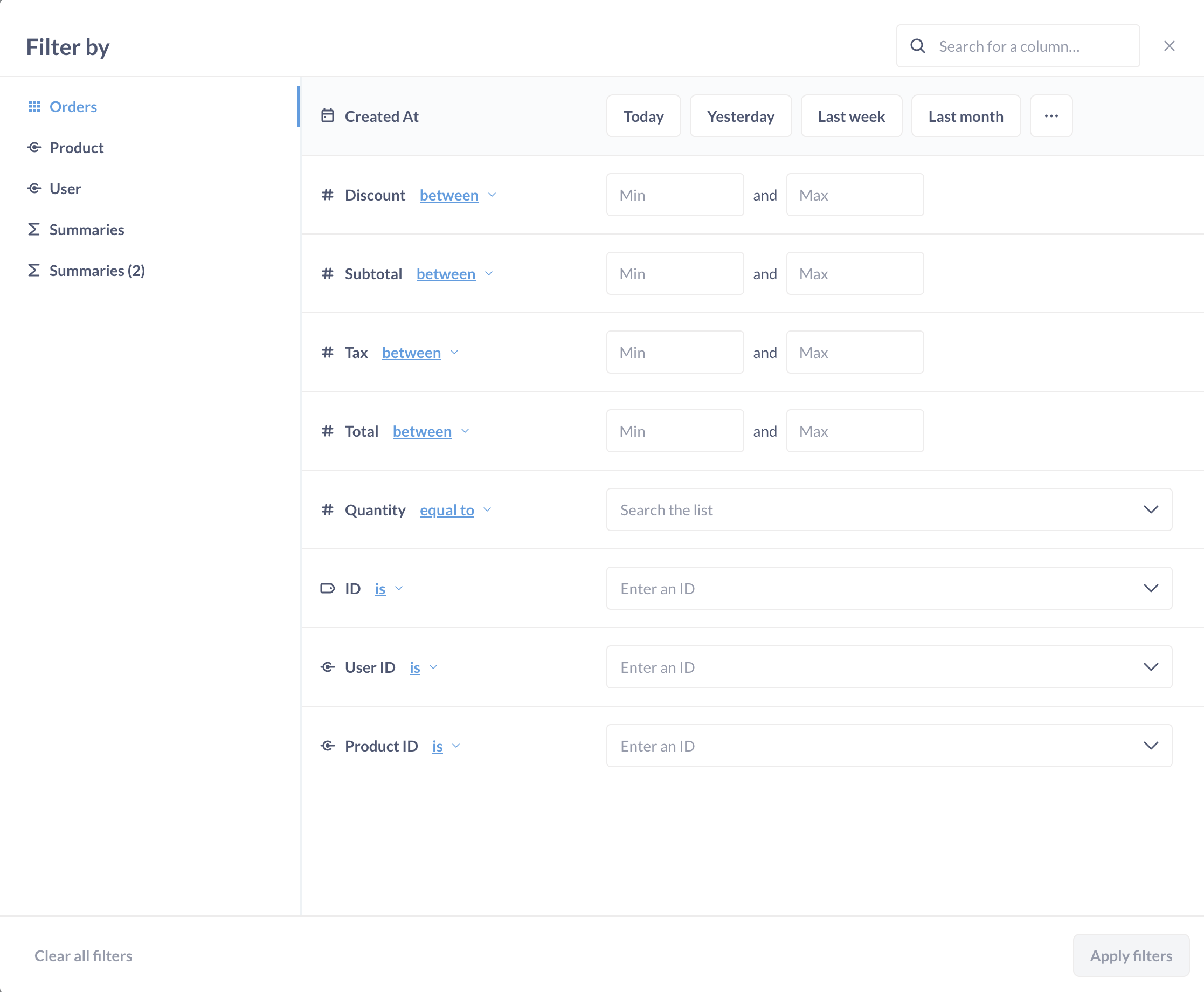Click the Created At calendar icon
The height and width of the screenshot is (992, 1204).
pyautogui.click(x=327, y=115)
